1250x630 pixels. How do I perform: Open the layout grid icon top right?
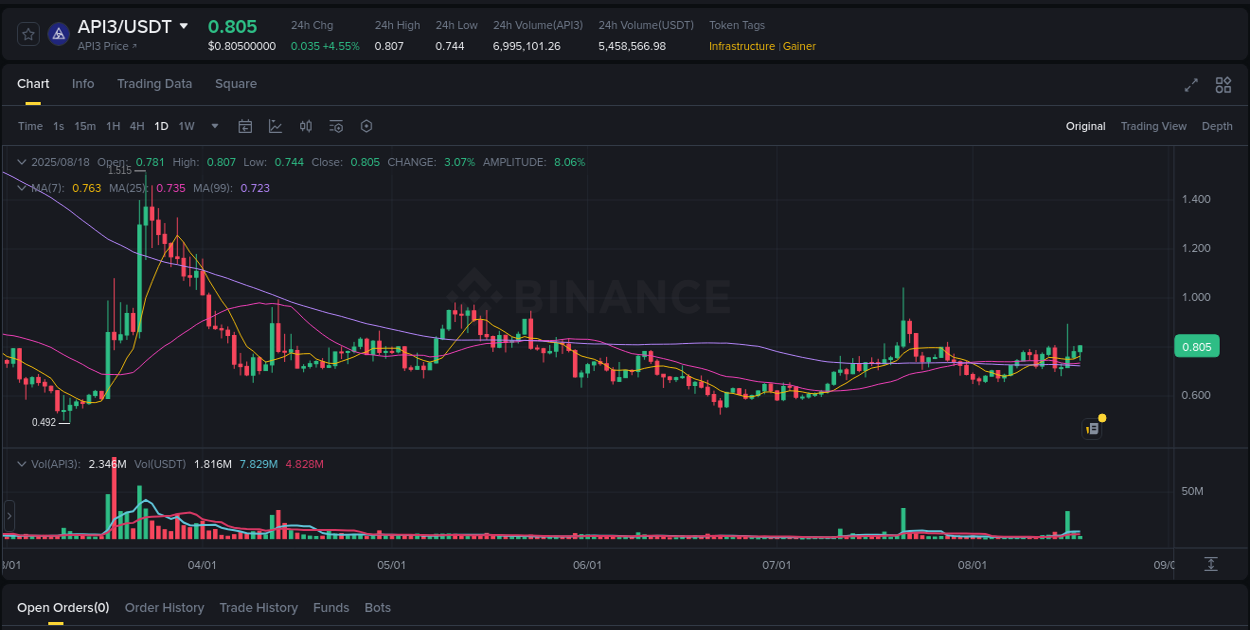coord(1223,85)
